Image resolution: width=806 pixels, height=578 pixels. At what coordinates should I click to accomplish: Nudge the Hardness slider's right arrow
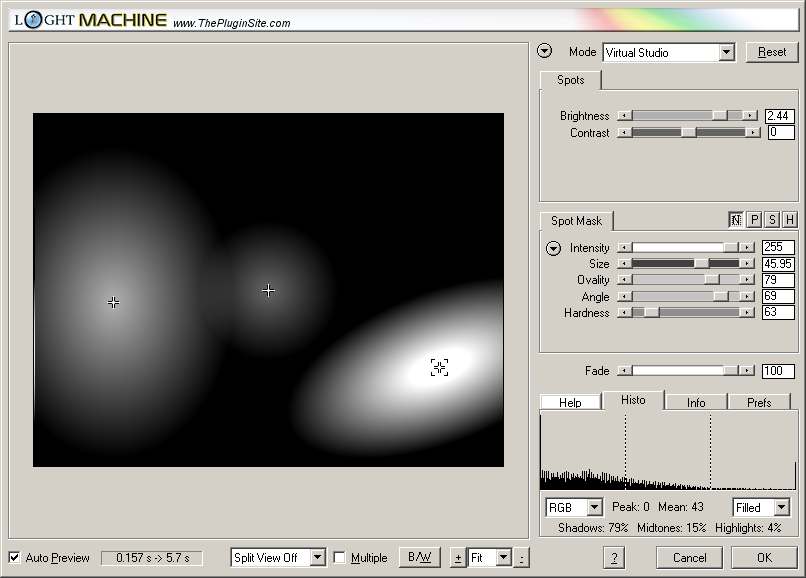(x=747, y=313)
